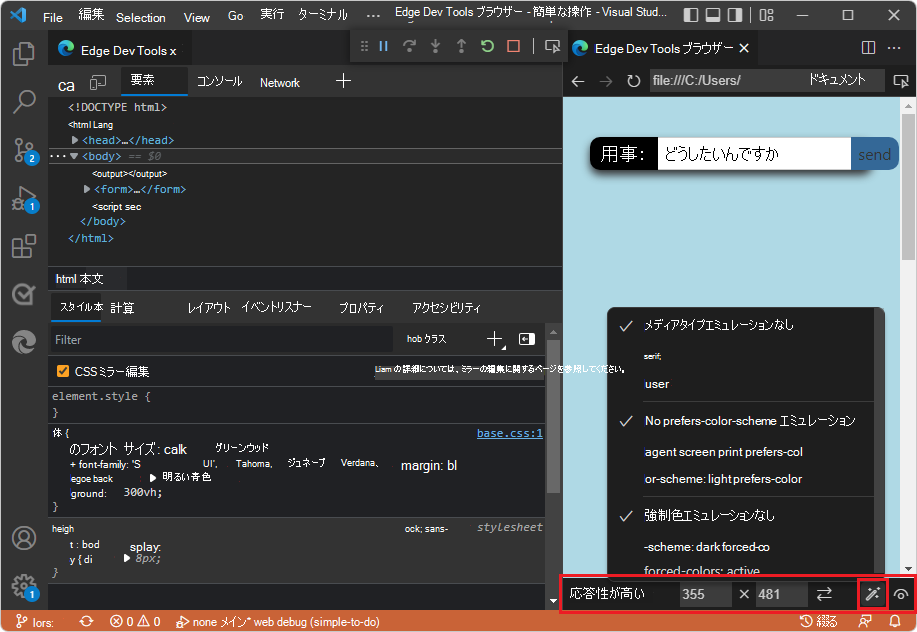
Task: Click the send button in preview
Action: (874, 154)
